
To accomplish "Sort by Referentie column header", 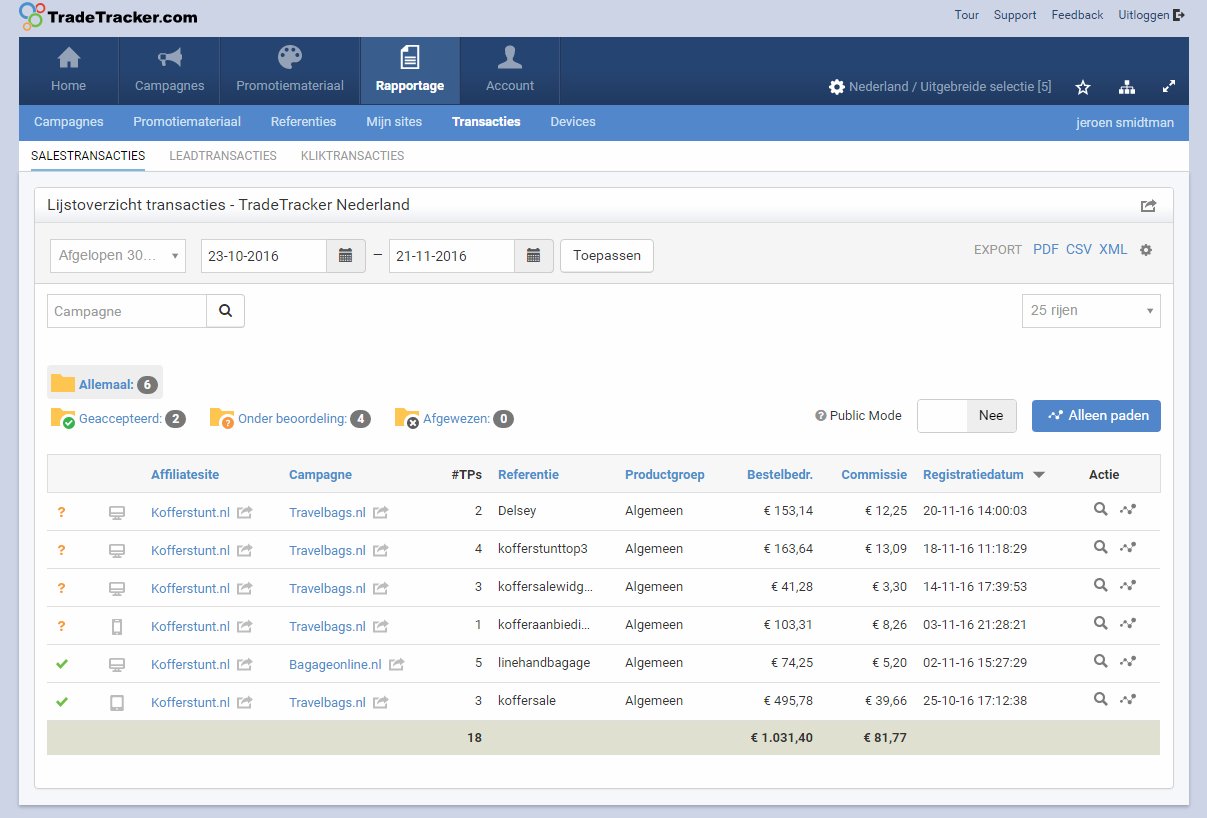I will (x=528, y=475).
